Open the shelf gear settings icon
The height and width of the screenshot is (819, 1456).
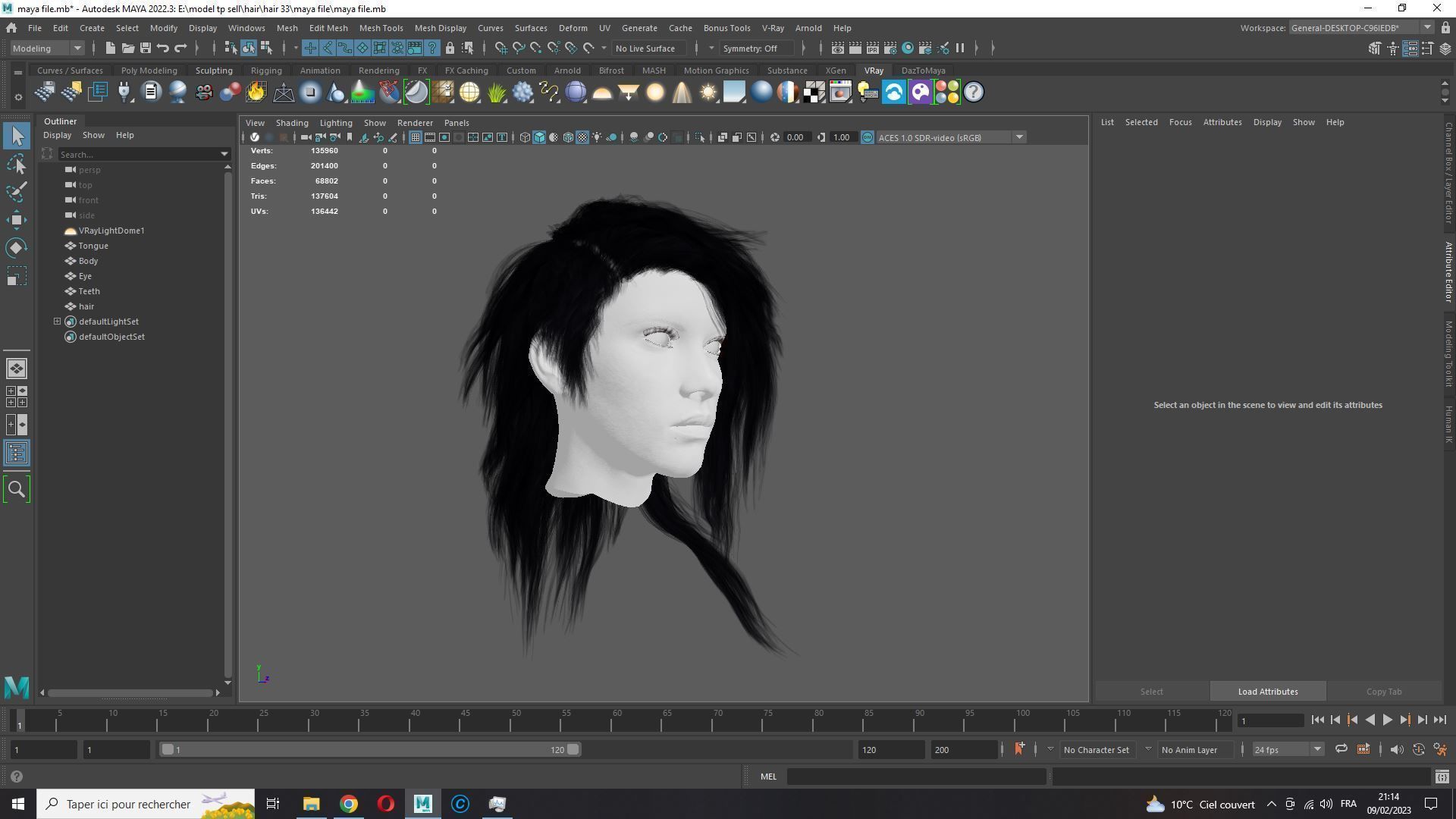pos(17,96)
